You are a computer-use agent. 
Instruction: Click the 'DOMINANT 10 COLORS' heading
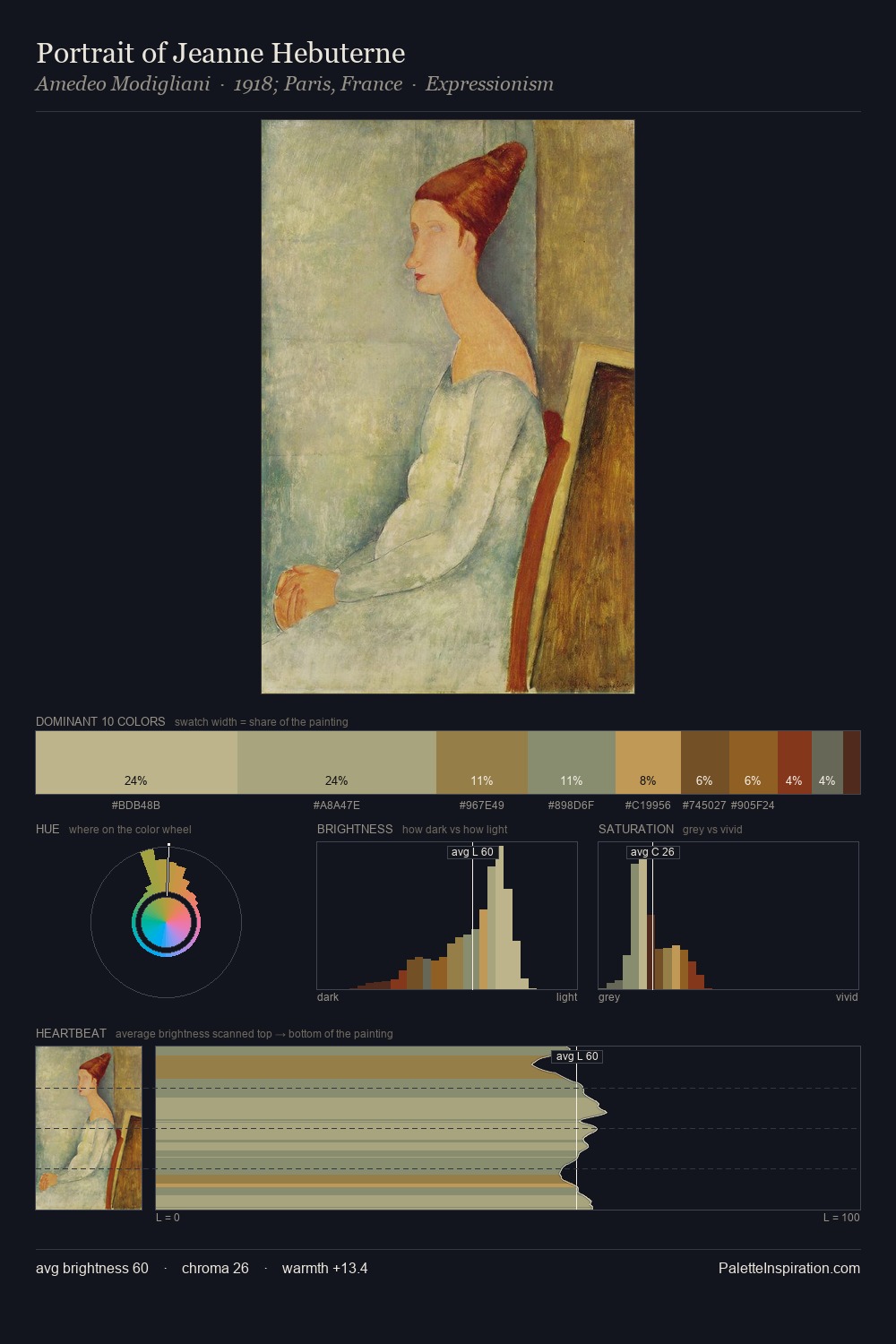pyautogui.click(x=100, y=721)
